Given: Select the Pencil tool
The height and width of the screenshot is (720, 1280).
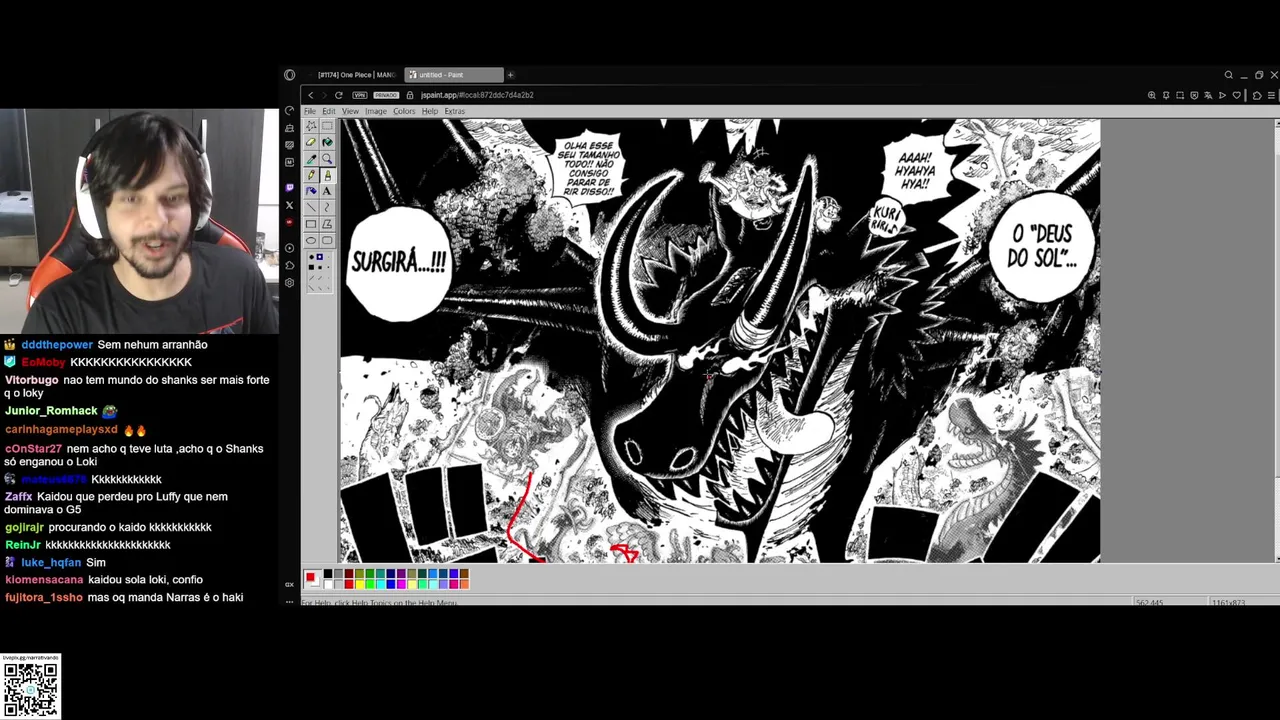Looking at the screenshot, I should coord(311,175).
